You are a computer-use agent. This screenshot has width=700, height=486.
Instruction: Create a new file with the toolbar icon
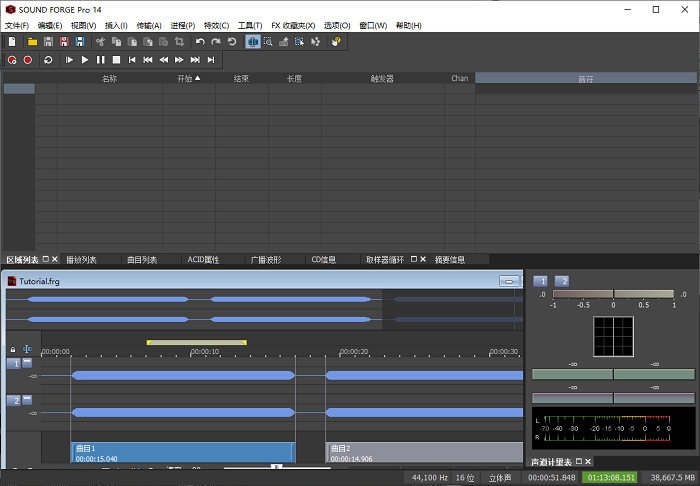point(12,42)
